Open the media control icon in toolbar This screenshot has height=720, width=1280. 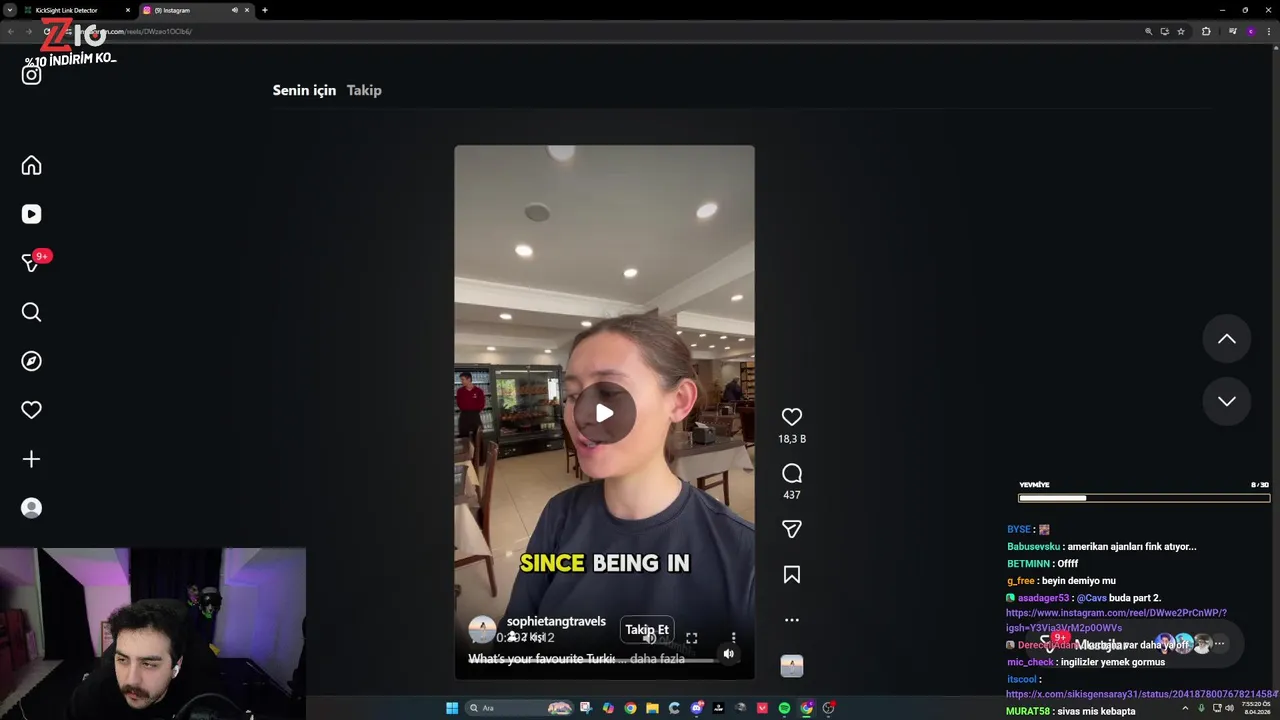click(1232, 31)
